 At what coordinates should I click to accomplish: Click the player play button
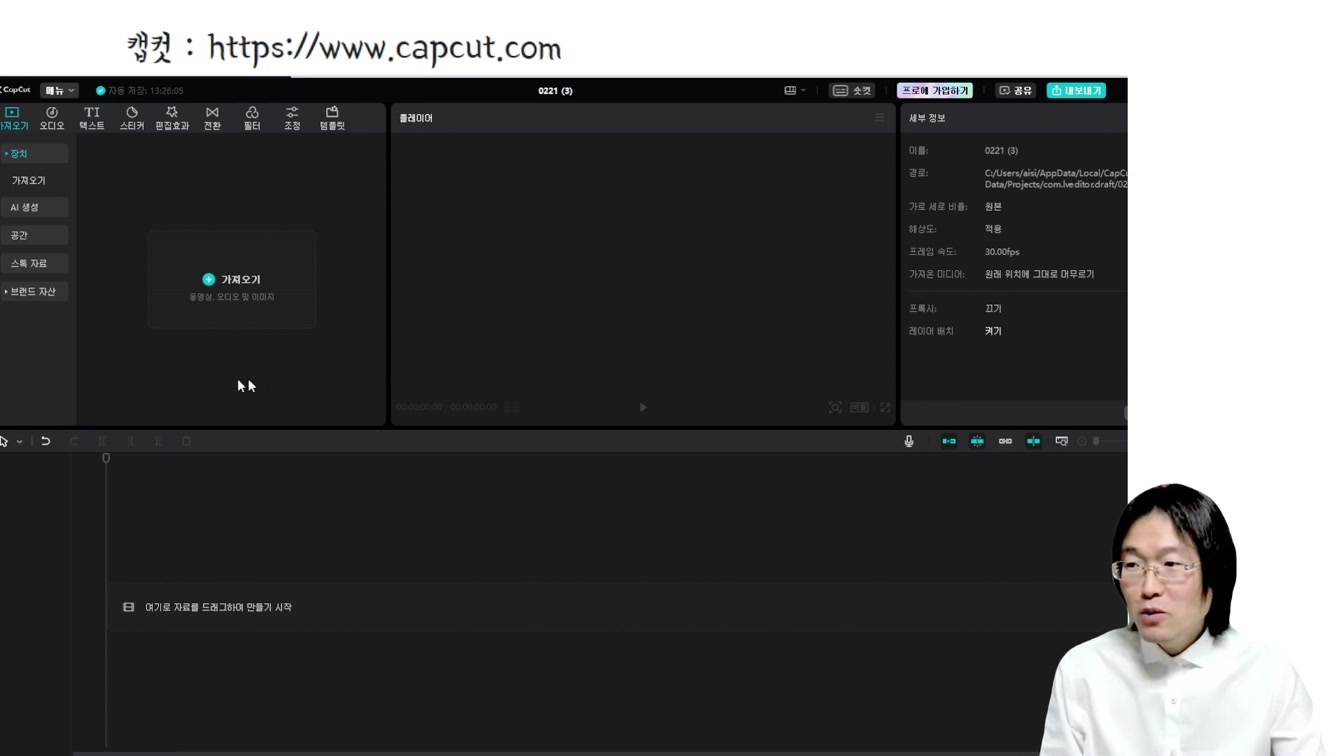643,407
